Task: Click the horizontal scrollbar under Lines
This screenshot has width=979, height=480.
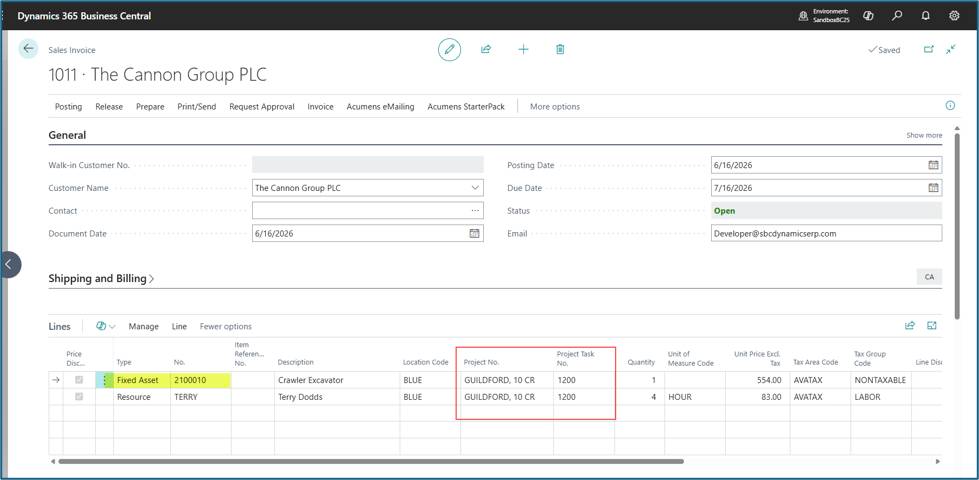Action: (x=371, y=462)
